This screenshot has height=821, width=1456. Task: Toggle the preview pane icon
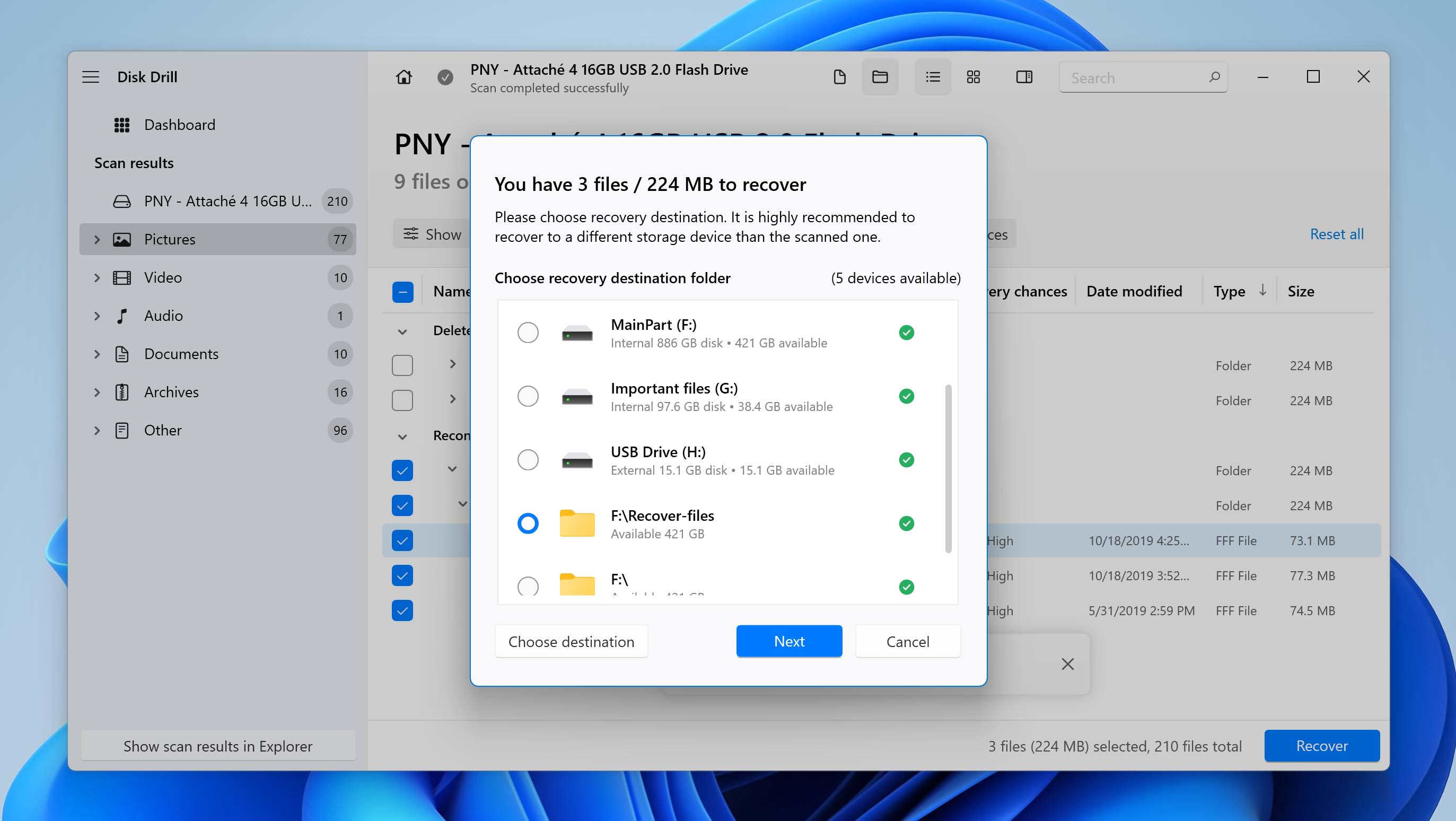(1024, 77)
